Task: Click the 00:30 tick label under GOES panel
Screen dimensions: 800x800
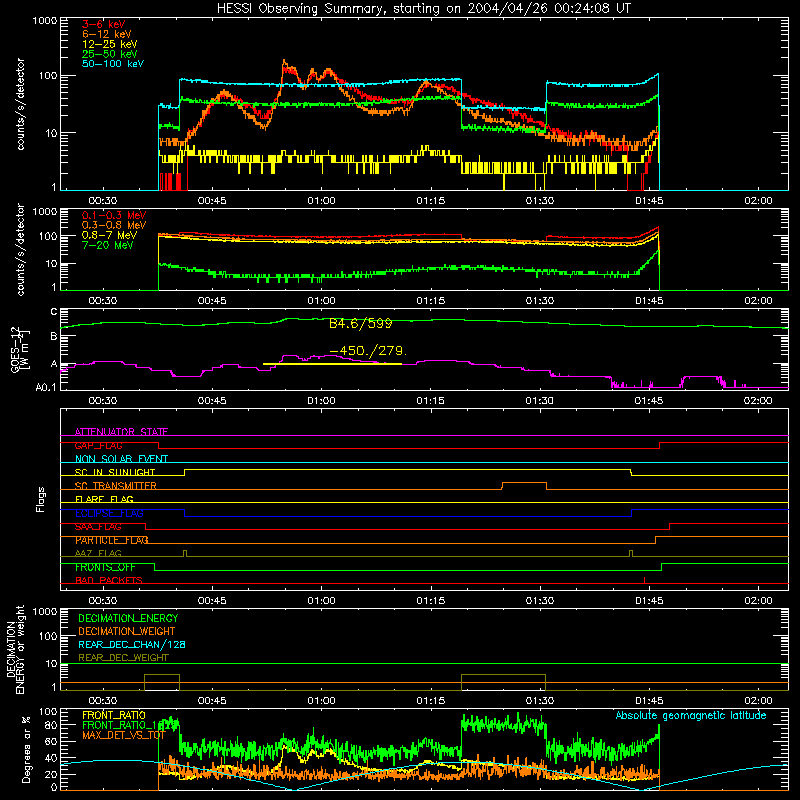Action: point(103,401)
